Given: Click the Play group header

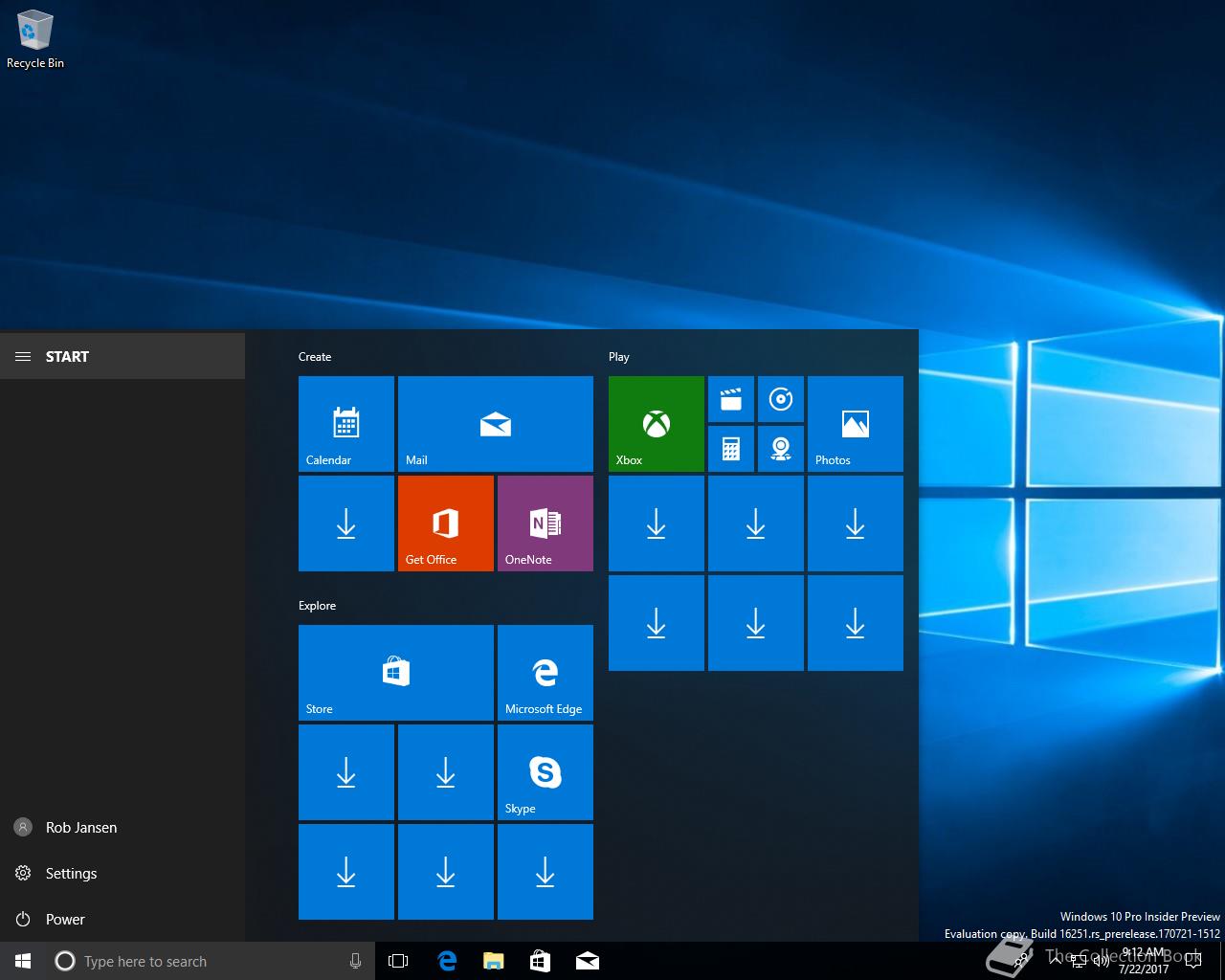Looking at the screenshot, I should (619, 357).
